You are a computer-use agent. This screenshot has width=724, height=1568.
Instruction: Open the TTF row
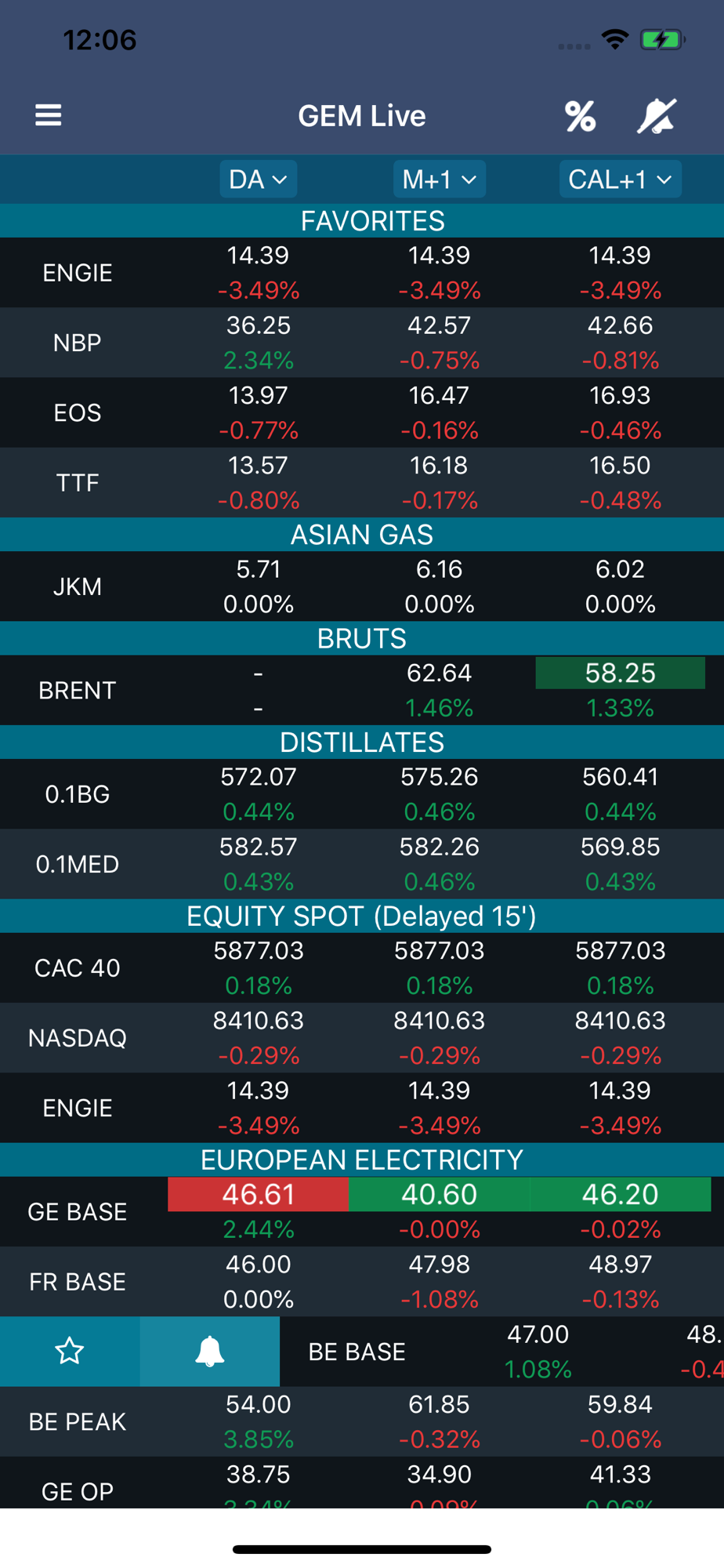78,482
